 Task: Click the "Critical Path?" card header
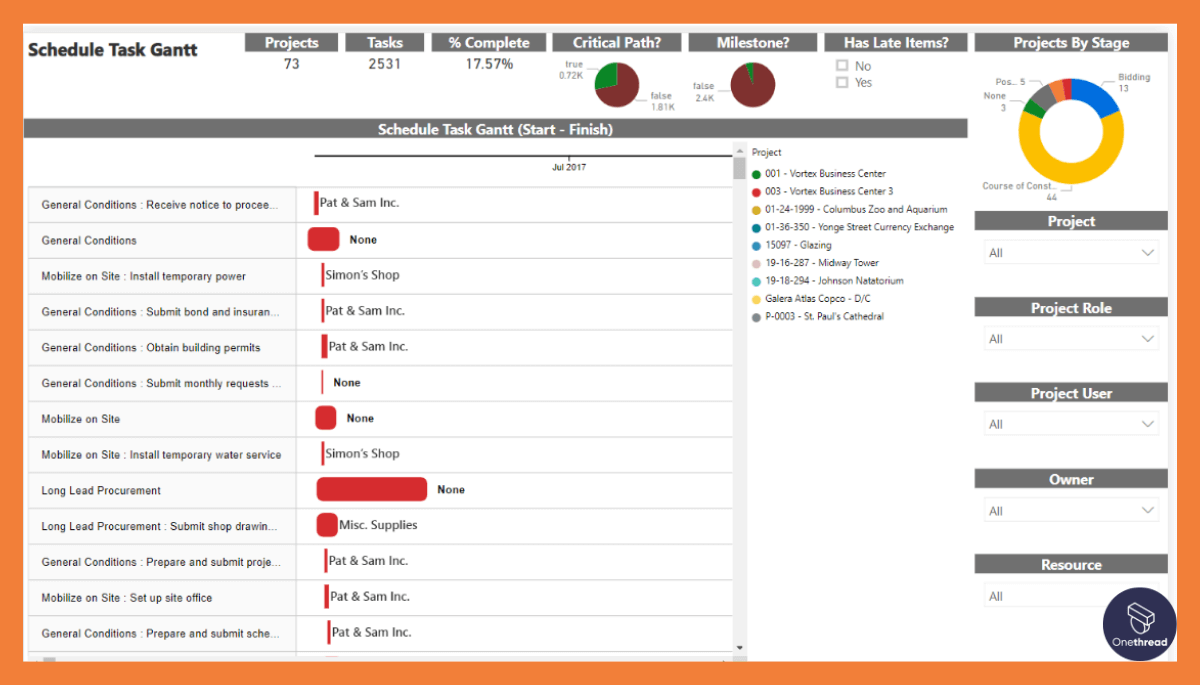click(616, 42)
